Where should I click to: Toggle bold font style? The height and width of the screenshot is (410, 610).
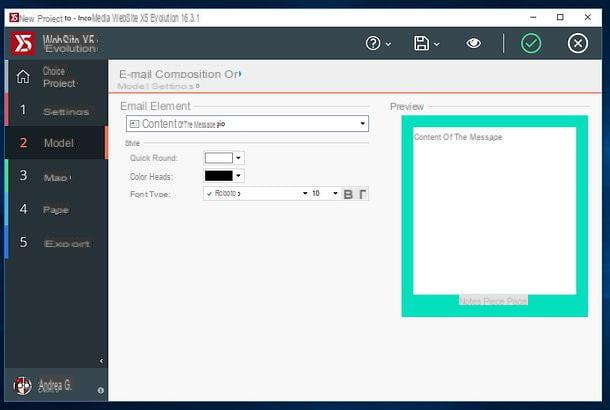point(348,194)
